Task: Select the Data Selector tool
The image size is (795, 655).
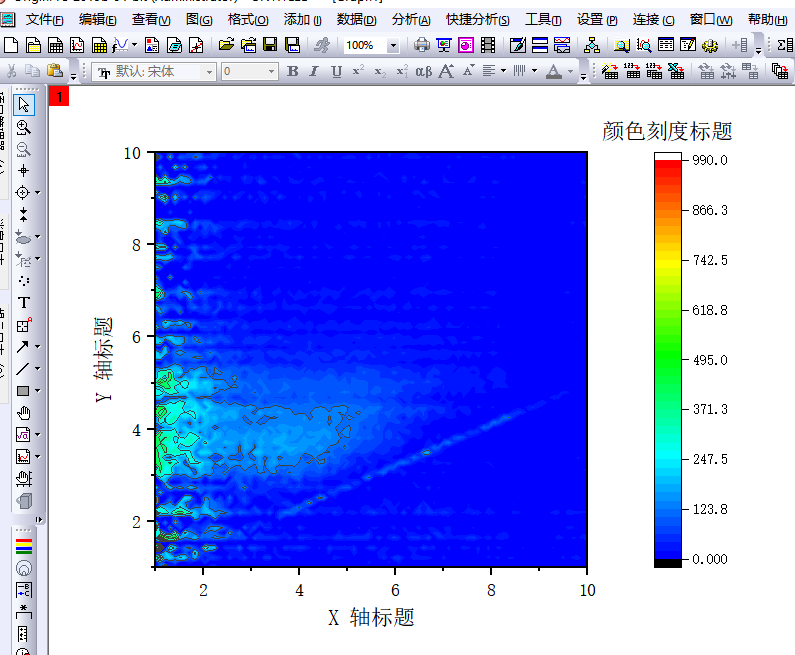Action: tap(23, 214)
